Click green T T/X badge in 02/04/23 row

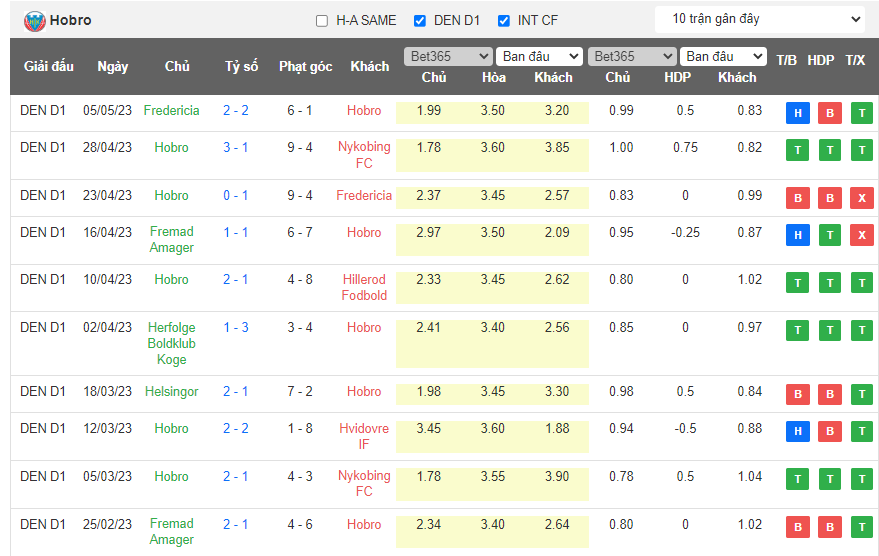pos(861,330)
